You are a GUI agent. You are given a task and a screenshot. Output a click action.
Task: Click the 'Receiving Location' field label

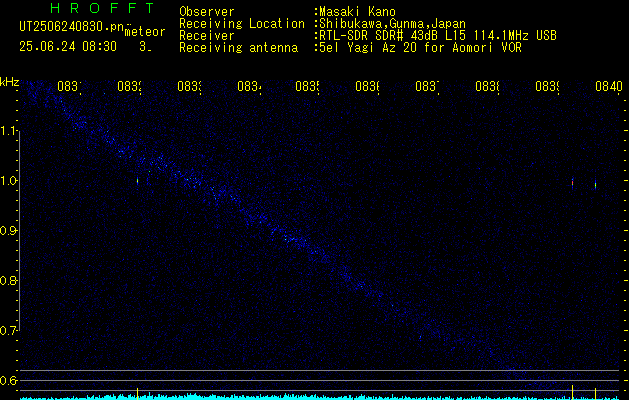[x=242, y=24]
